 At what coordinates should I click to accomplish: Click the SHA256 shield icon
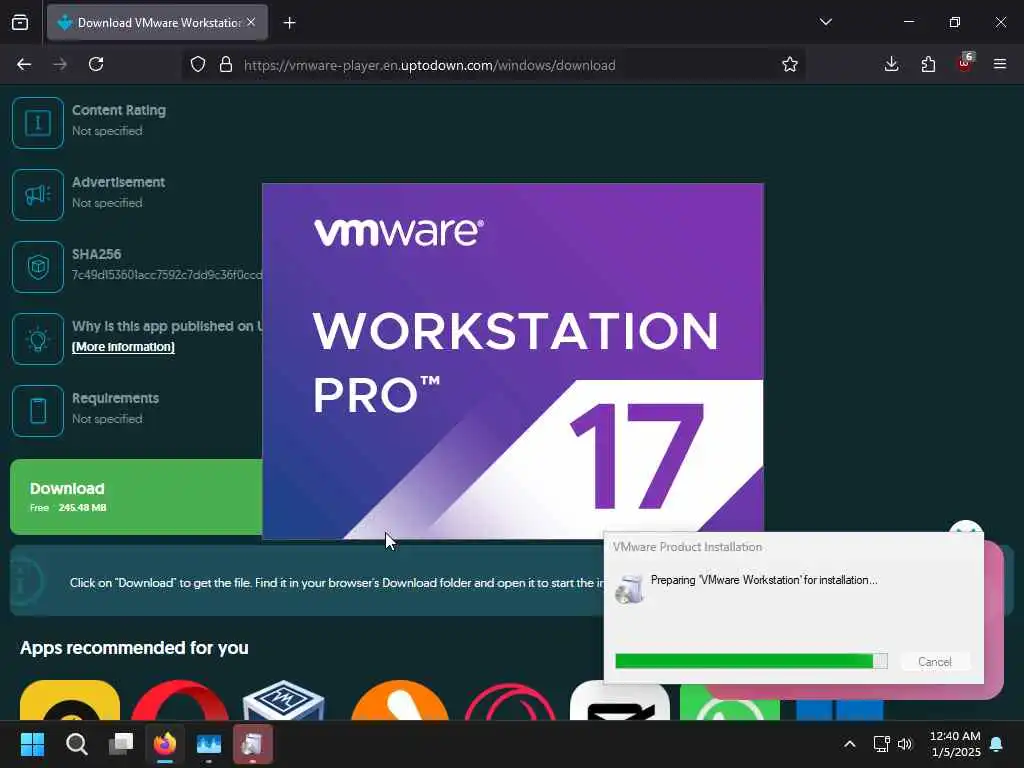38,266
